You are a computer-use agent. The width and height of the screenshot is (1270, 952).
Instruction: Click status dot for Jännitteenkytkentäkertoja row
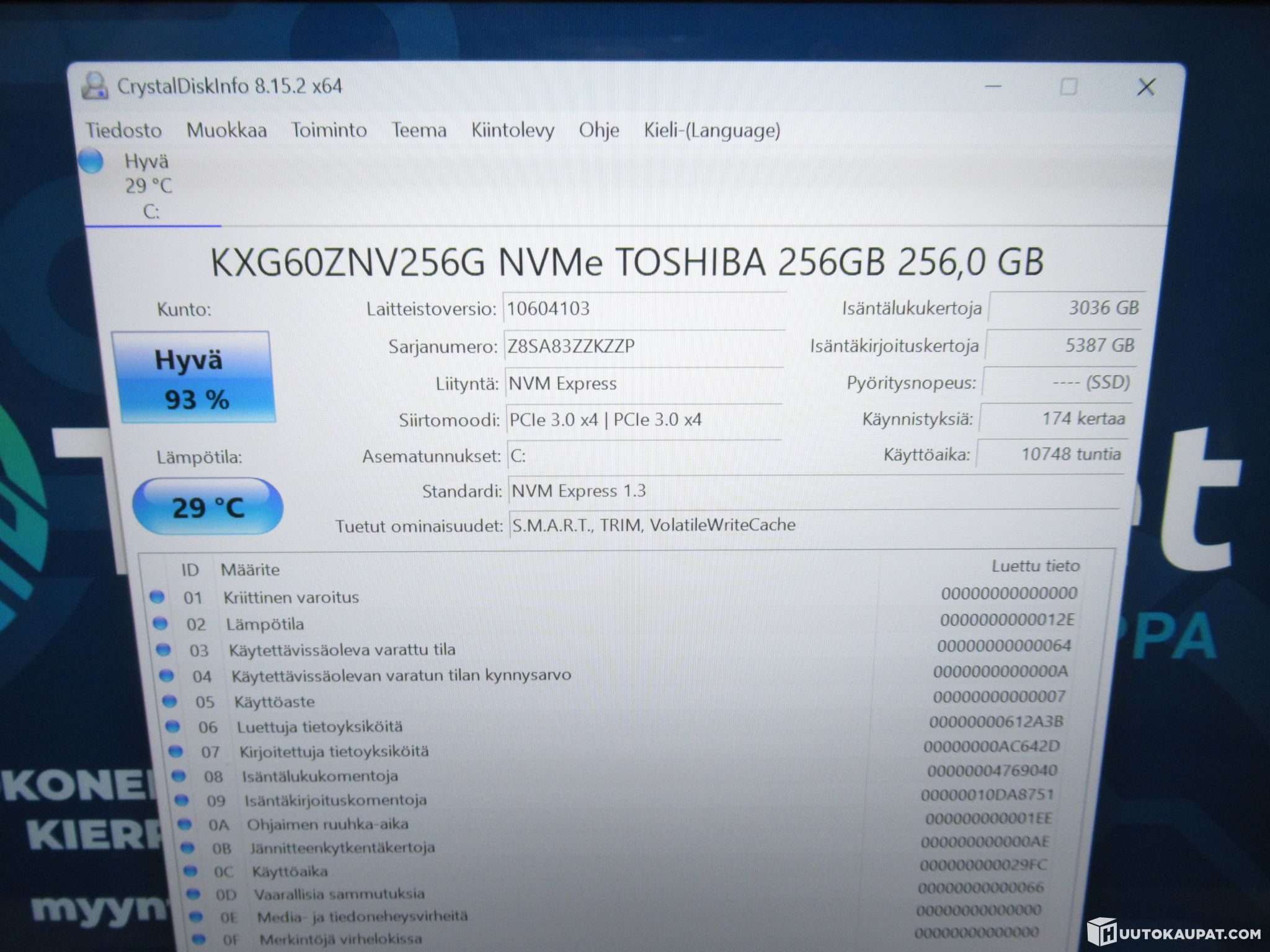tap(187, 847)
